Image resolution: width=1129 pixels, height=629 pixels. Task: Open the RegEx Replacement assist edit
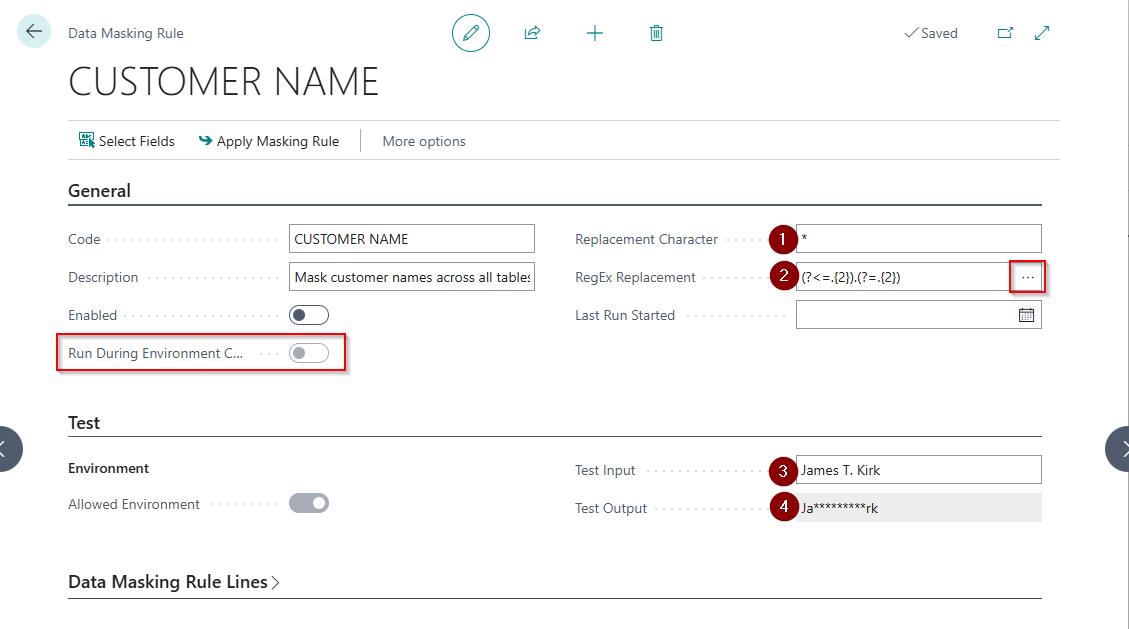(1027, 276)
